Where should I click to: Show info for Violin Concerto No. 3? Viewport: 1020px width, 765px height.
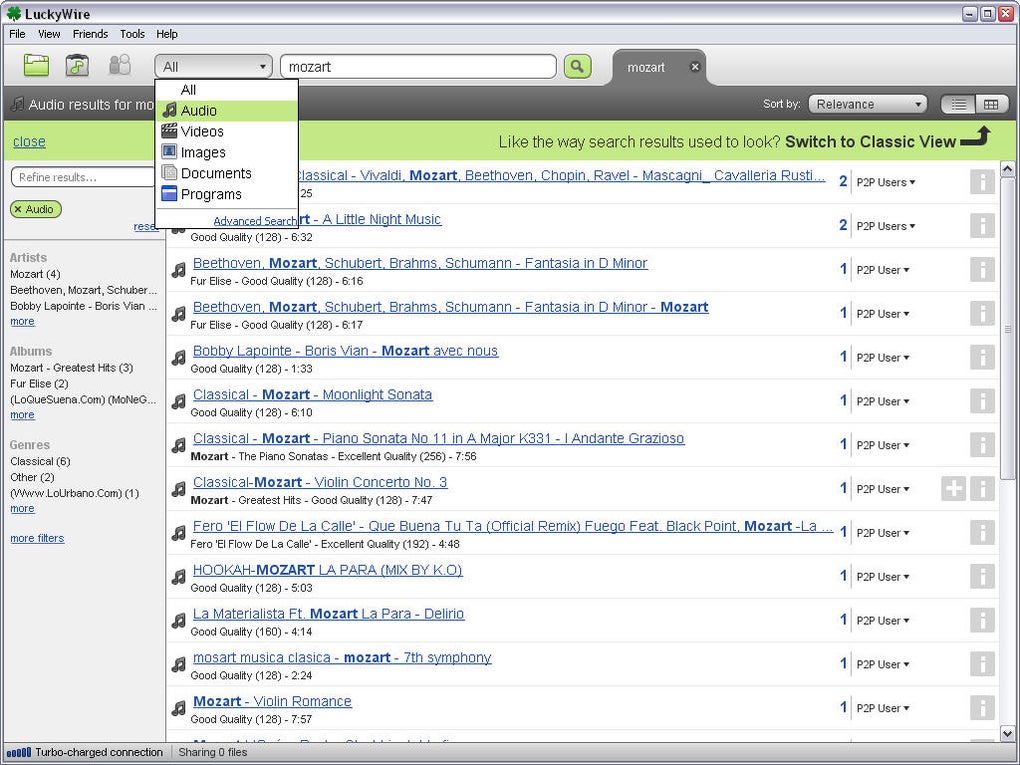click(982, 489)
